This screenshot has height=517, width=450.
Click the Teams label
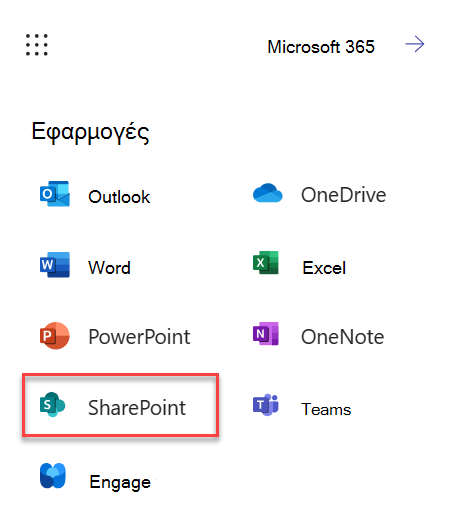click(326, 409)
